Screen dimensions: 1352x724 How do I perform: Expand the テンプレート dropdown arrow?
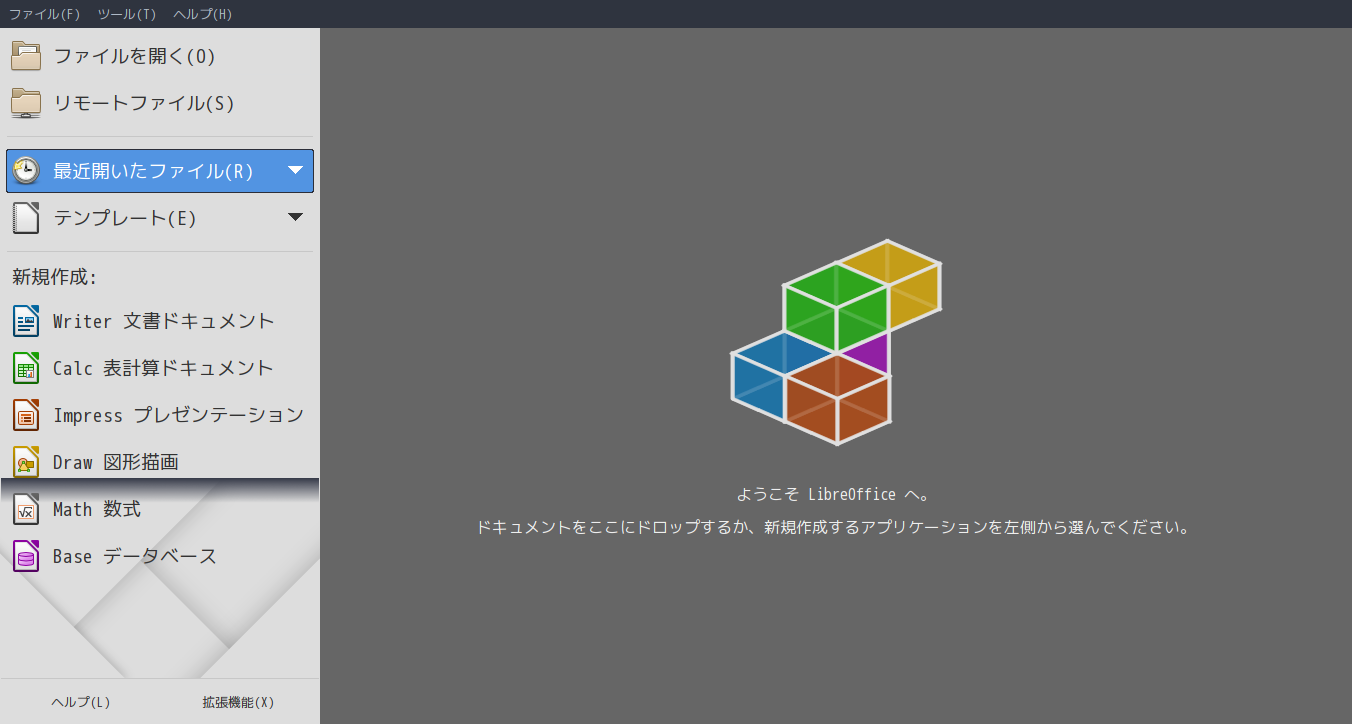pos(295,217)
